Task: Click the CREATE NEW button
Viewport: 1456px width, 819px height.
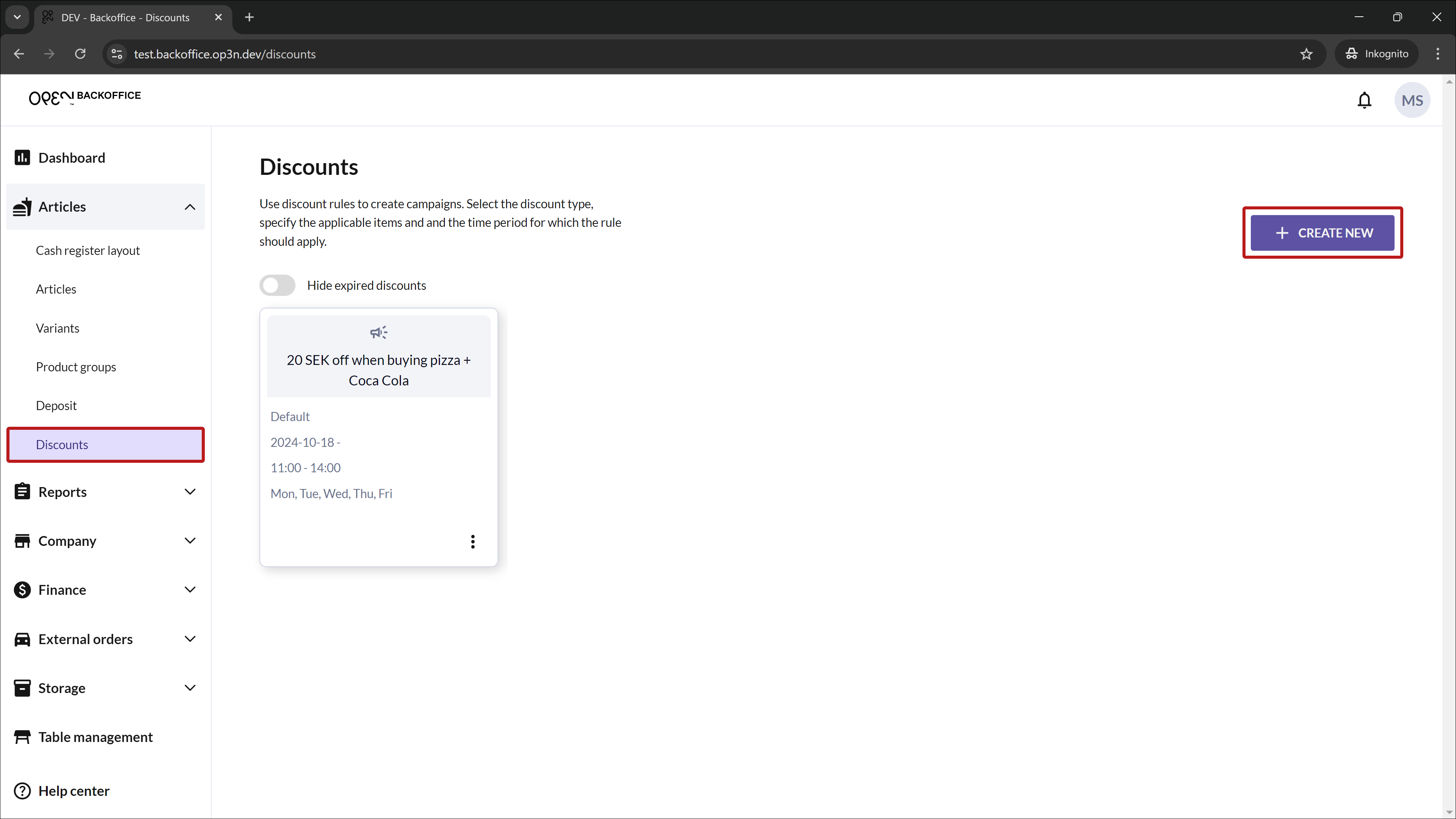Action: pyautogui.click(x=1322, y=233)
